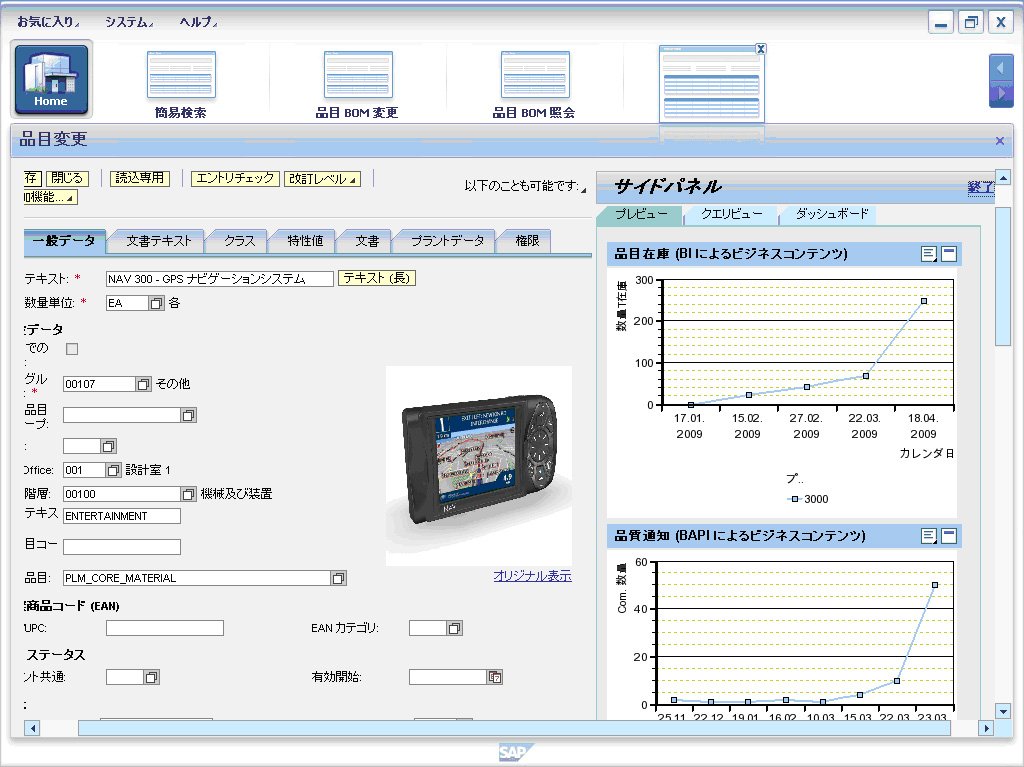Click the UPC input field

pyautogui.click(x=165, y=628)
